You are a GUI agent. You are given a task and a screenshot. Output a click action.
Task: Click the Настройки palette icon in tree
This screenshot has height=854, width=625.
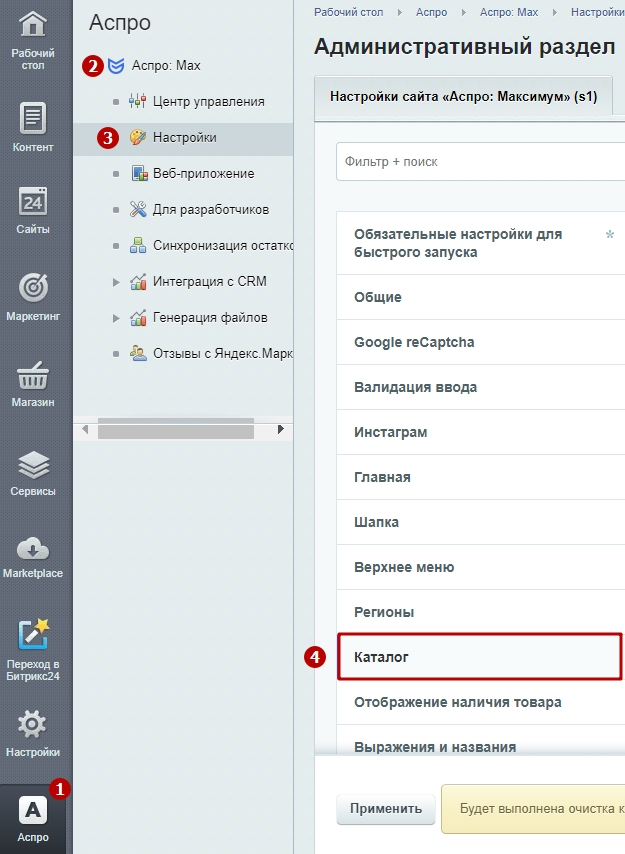(x=138, y=137)
